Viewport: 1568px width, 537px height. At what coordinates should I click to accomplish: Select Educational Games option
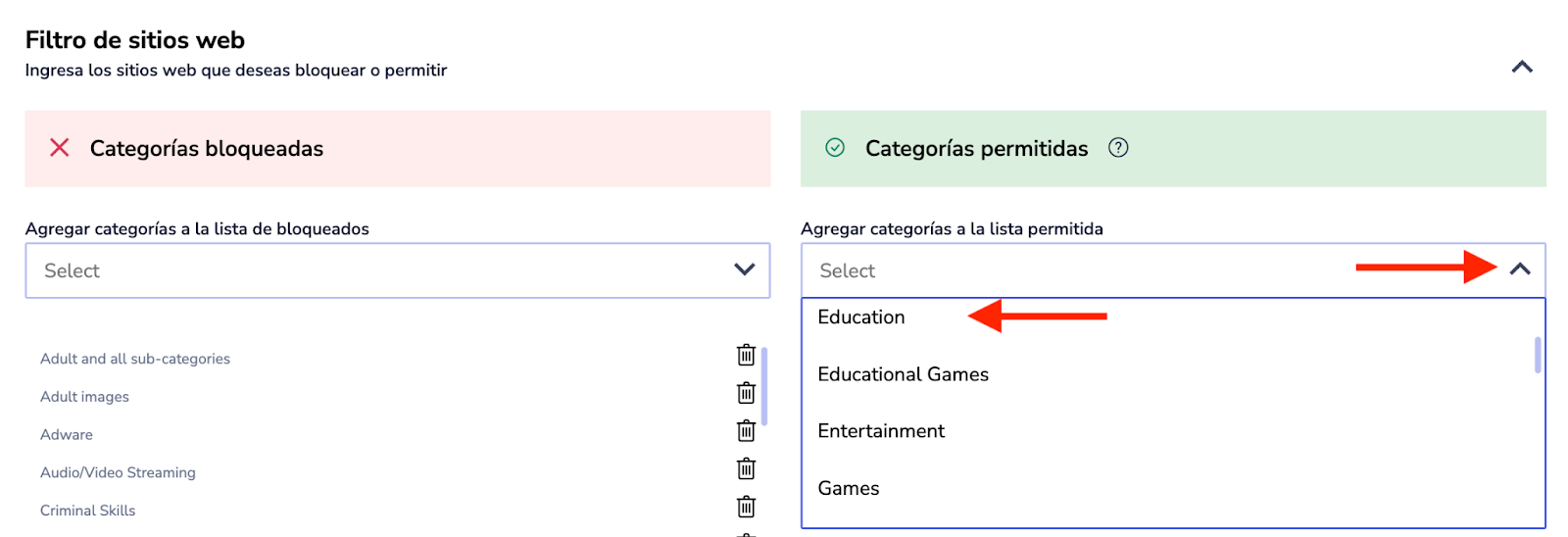tap(903, 374)
